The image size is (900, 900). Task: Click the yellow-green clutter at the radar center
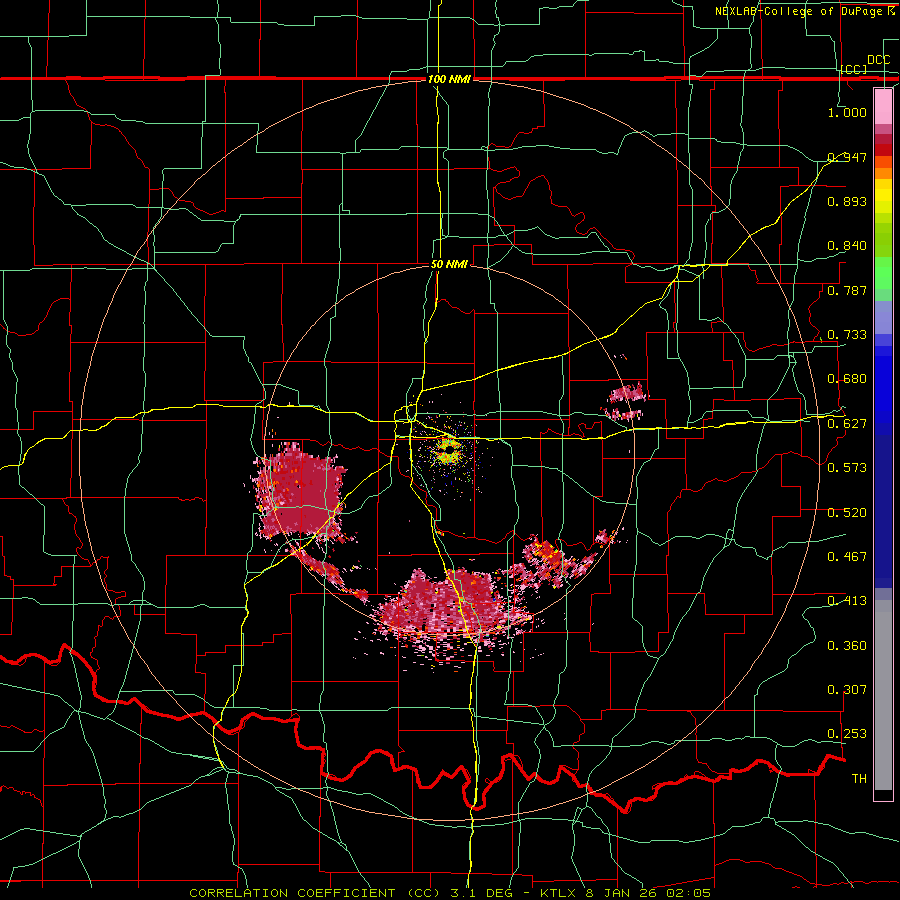pos(448,451)
